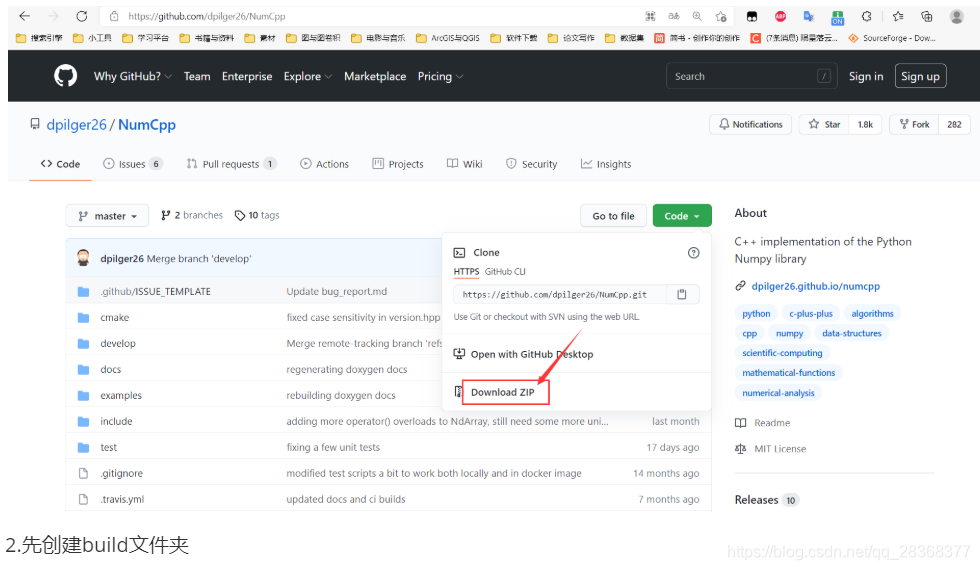Open the test folder
The height and width of the screenshot is (570, 980).
click(109, 448)
